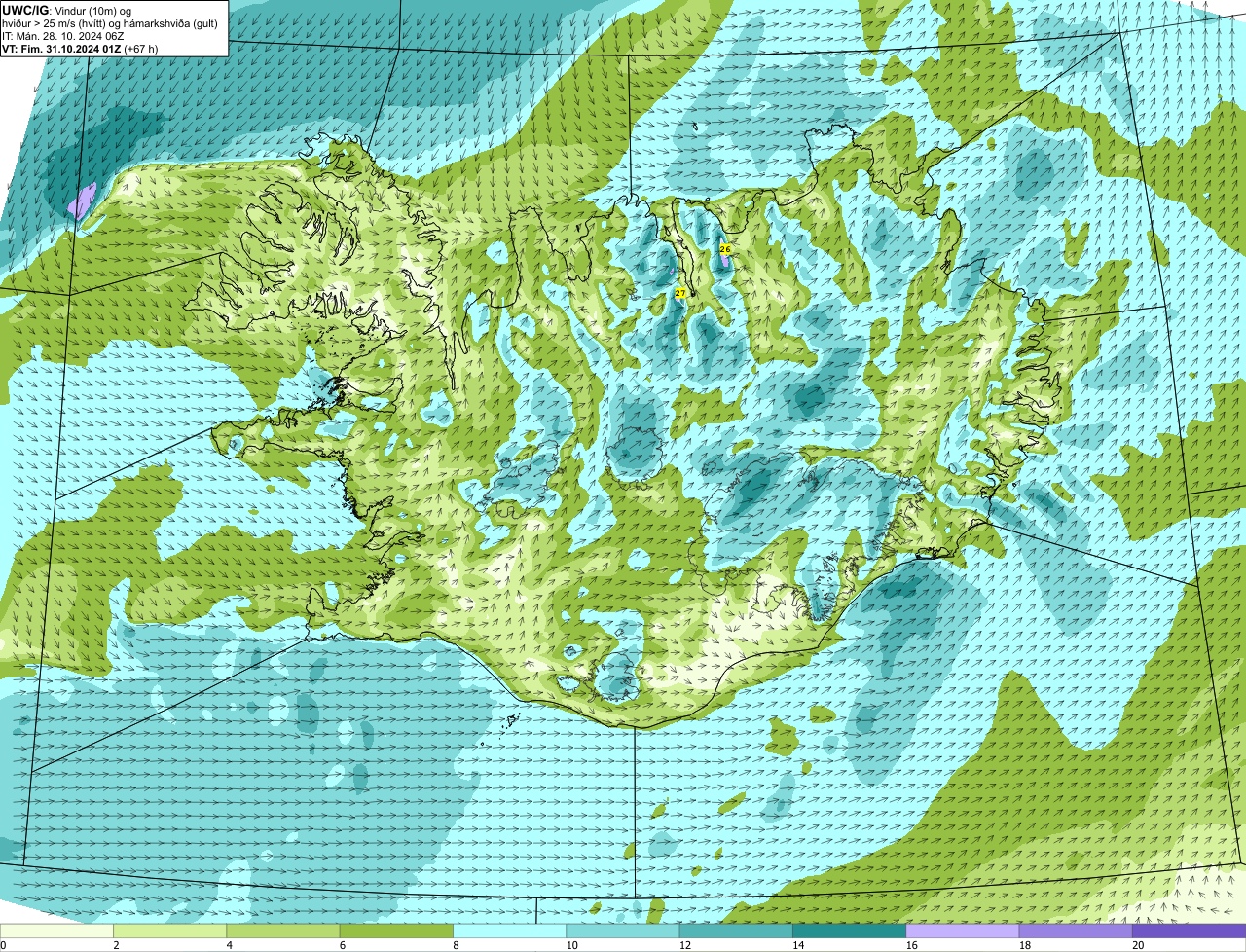The height and width of the screenshot is (952, 1246).
Task: Click the colorbar tick label 16
Action: coord(911,945)
